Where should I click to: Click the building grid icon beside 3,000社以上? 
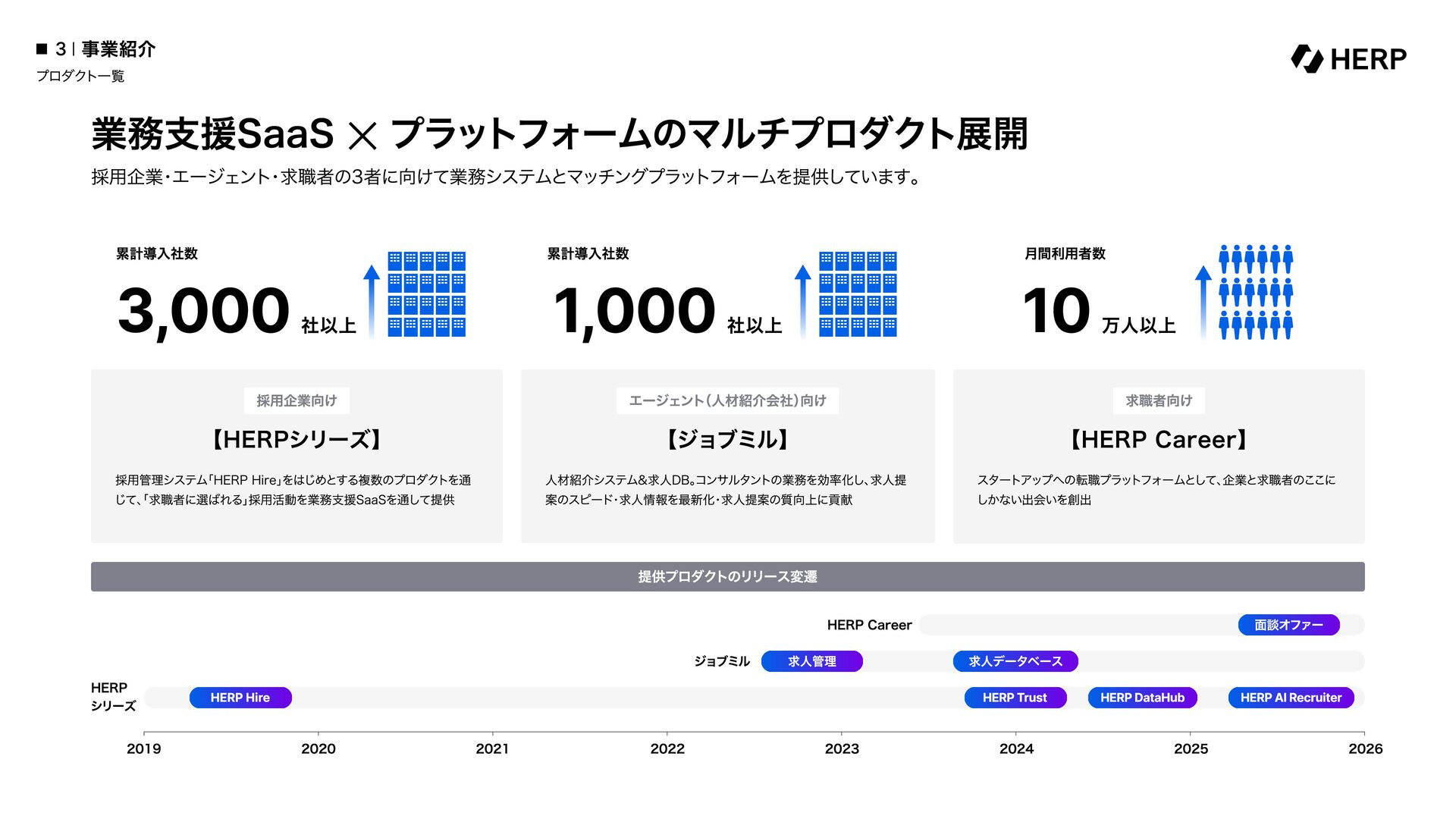427,294
